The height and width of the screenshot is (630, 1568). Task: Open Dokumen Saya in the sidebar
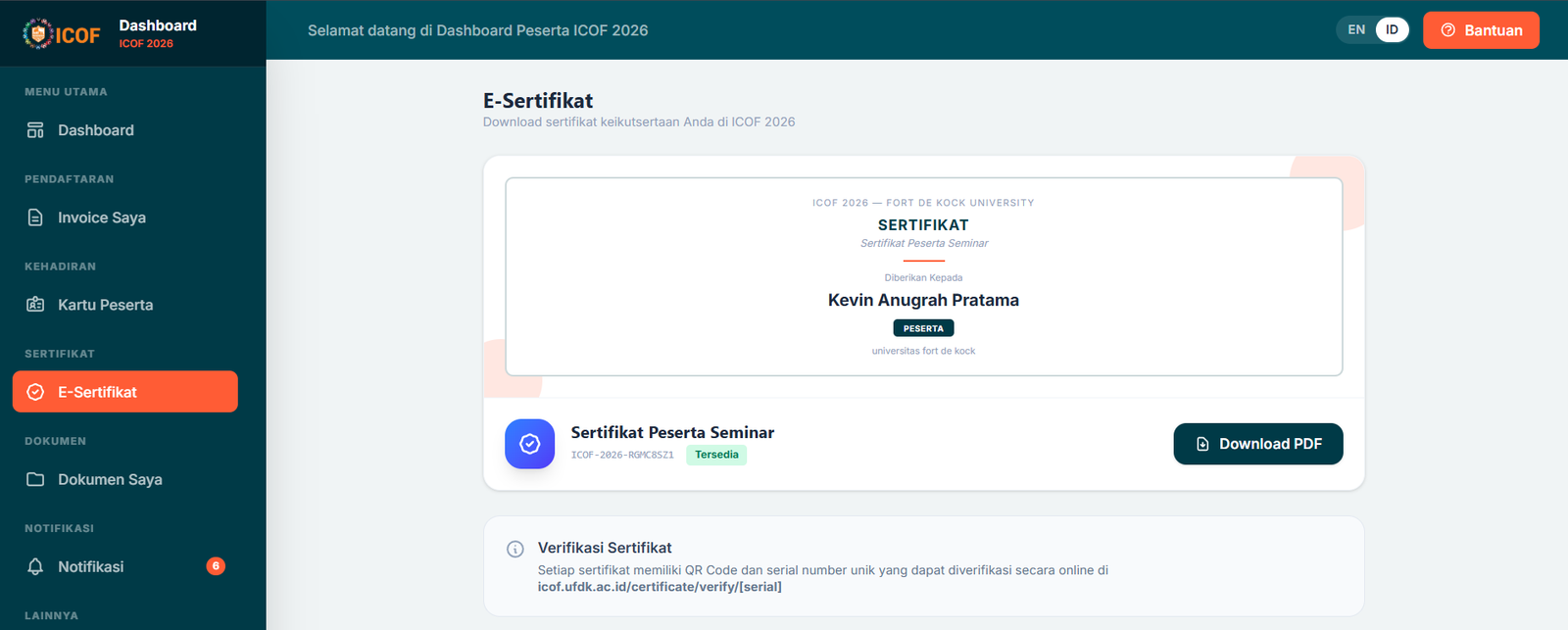pyautogui.click(x=110, y=479)
